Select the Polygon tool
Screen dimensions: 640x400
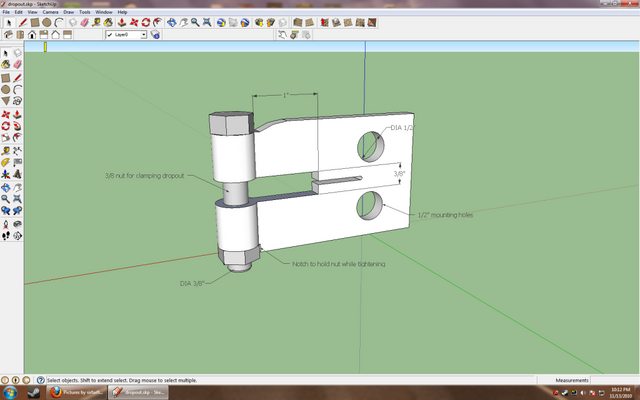[x=6, y=101]
